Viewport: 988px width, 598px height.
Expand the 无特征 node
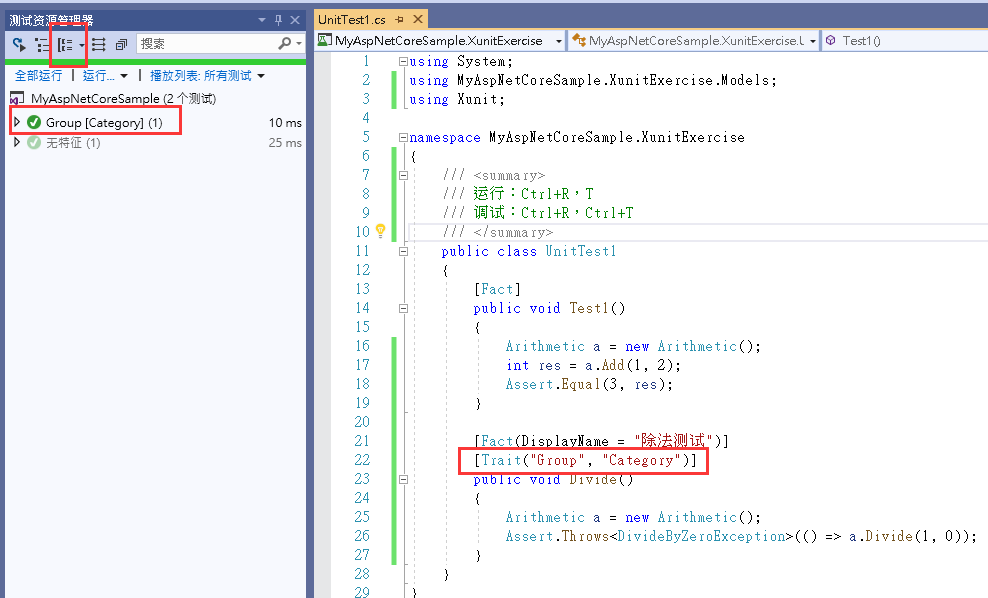pyautogui.click(x=17, y=142)
